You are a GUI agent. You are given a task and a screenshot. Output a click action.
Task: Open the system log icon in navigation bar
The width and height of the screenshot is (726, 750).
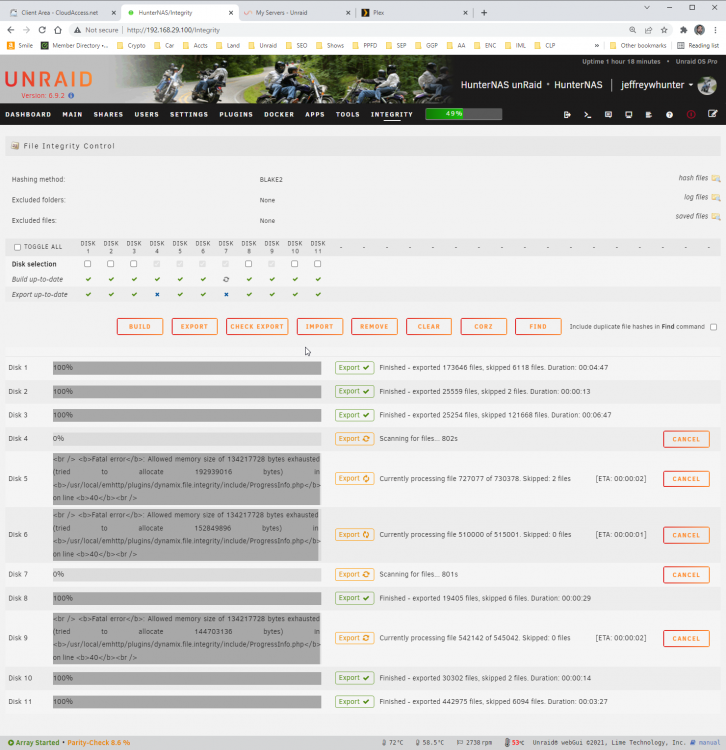pyautogui.click(x=649, y=115)
